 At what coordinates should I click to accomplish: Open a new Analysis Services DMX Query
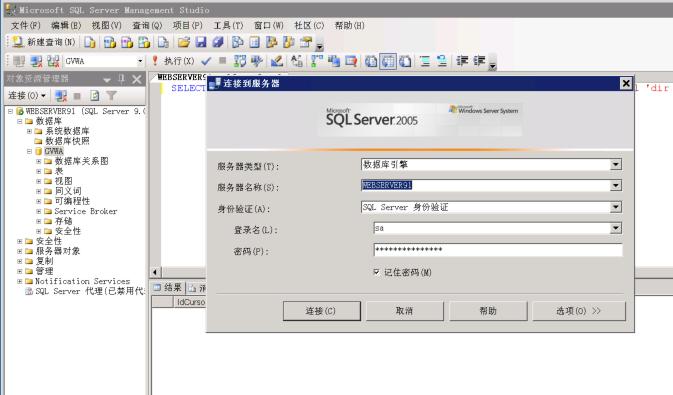pos(127,42)
